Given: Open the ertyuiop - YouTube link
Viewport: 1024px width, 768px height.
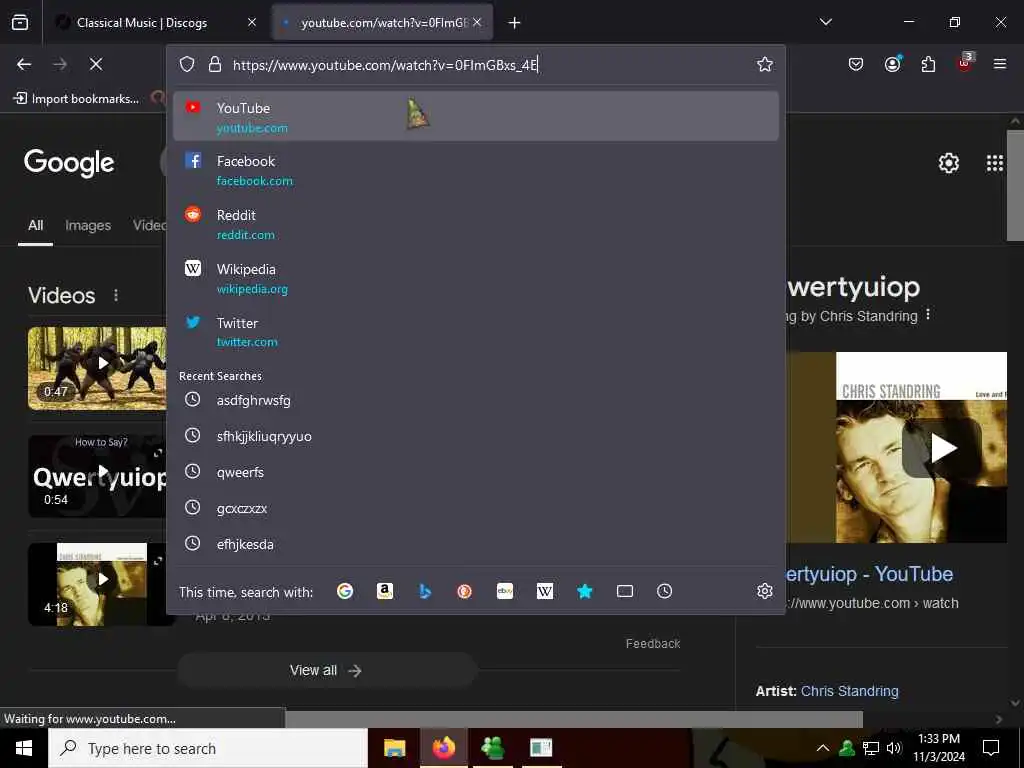Looking at the screenshot, I should [x=869, y=574].
